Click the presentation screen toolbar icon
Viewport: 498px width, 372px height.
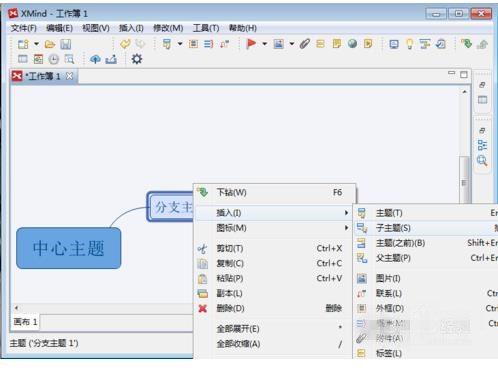coord(394,44)
